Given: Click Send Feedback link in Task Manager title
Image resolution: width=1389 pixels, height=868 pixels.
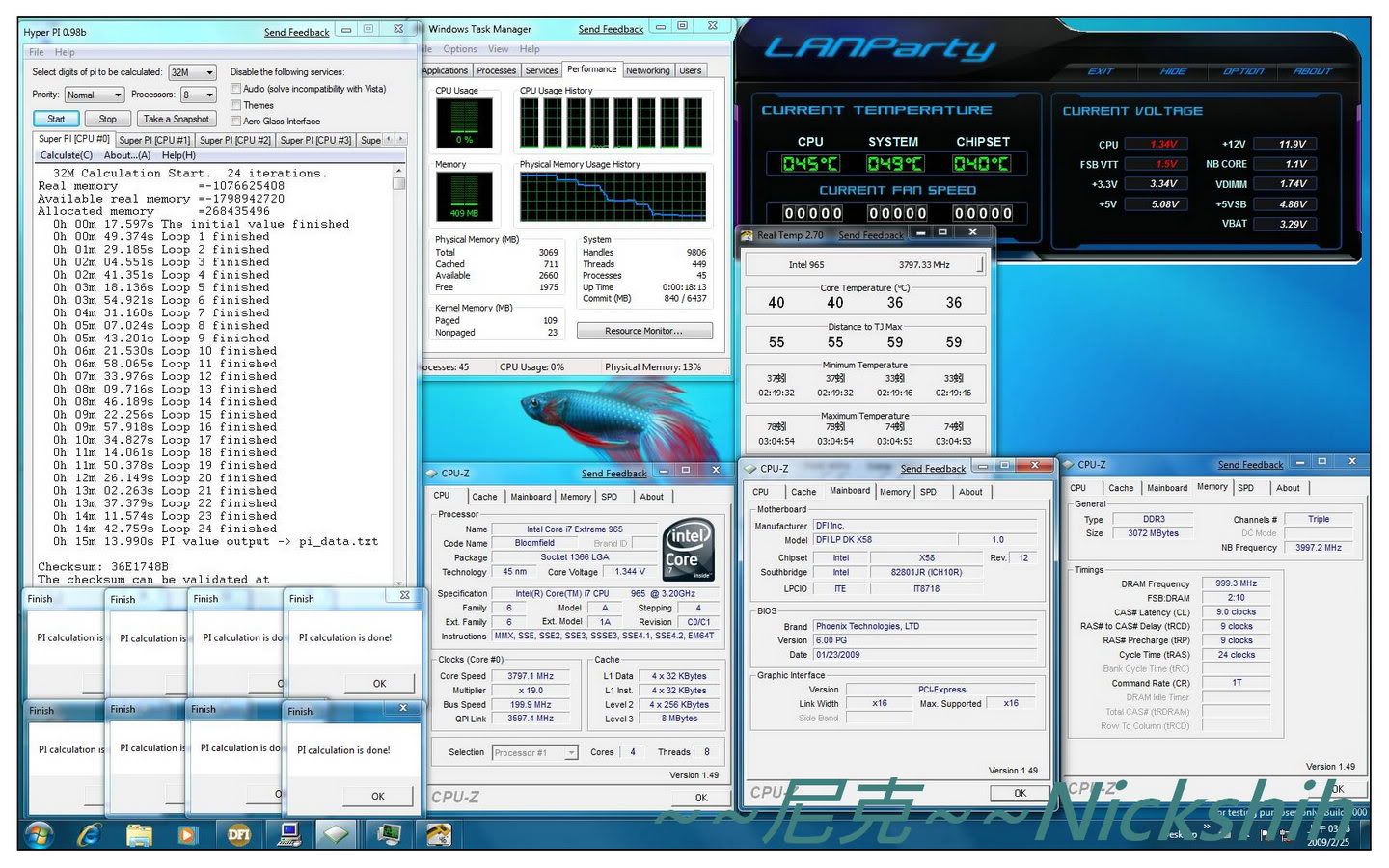Looking at the screenshot, I should click(x=611, y=29).
